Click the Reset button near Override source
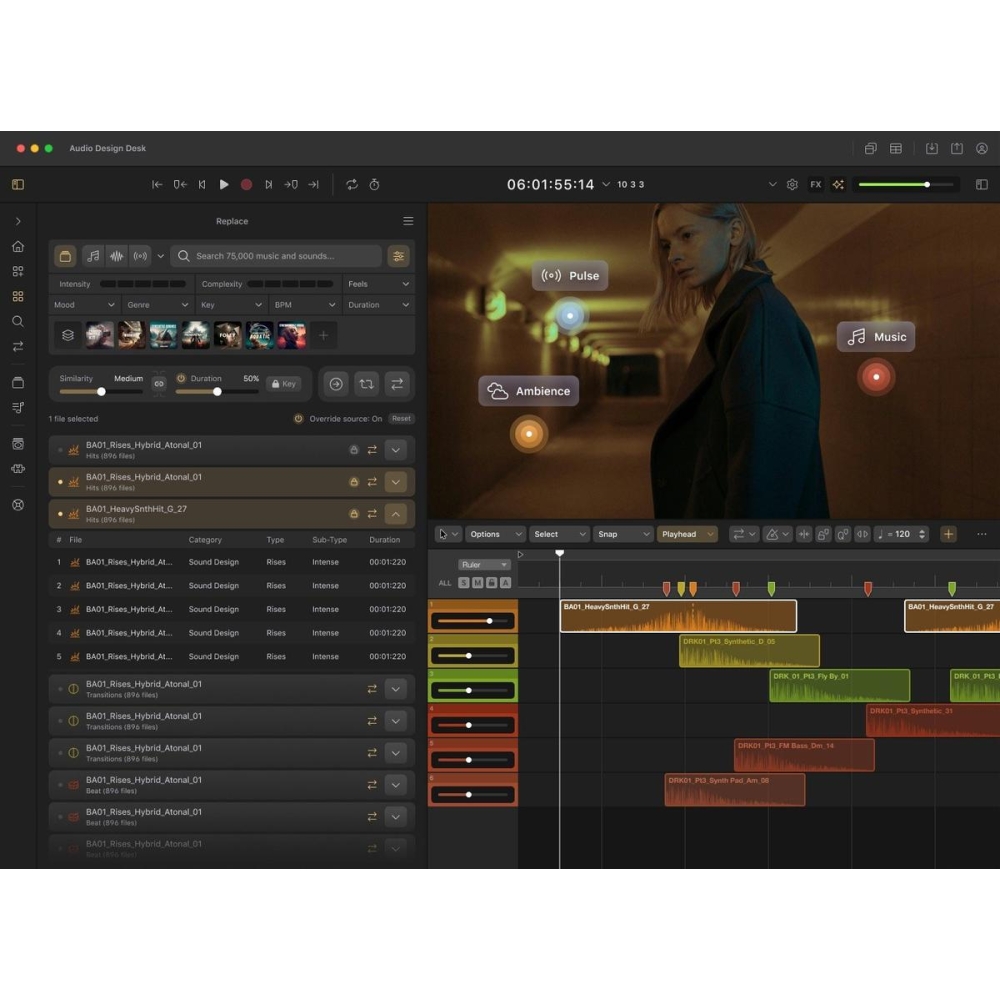The width and height of the screenshot is (1000, 1000). click(401, 419)
